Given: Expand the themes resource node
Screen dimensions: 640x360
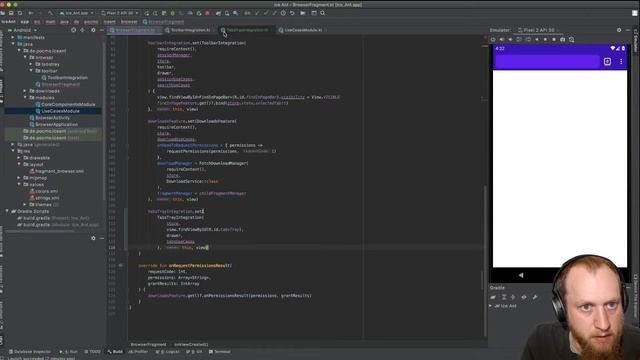Looking at the screenshot, I should 25,204.
